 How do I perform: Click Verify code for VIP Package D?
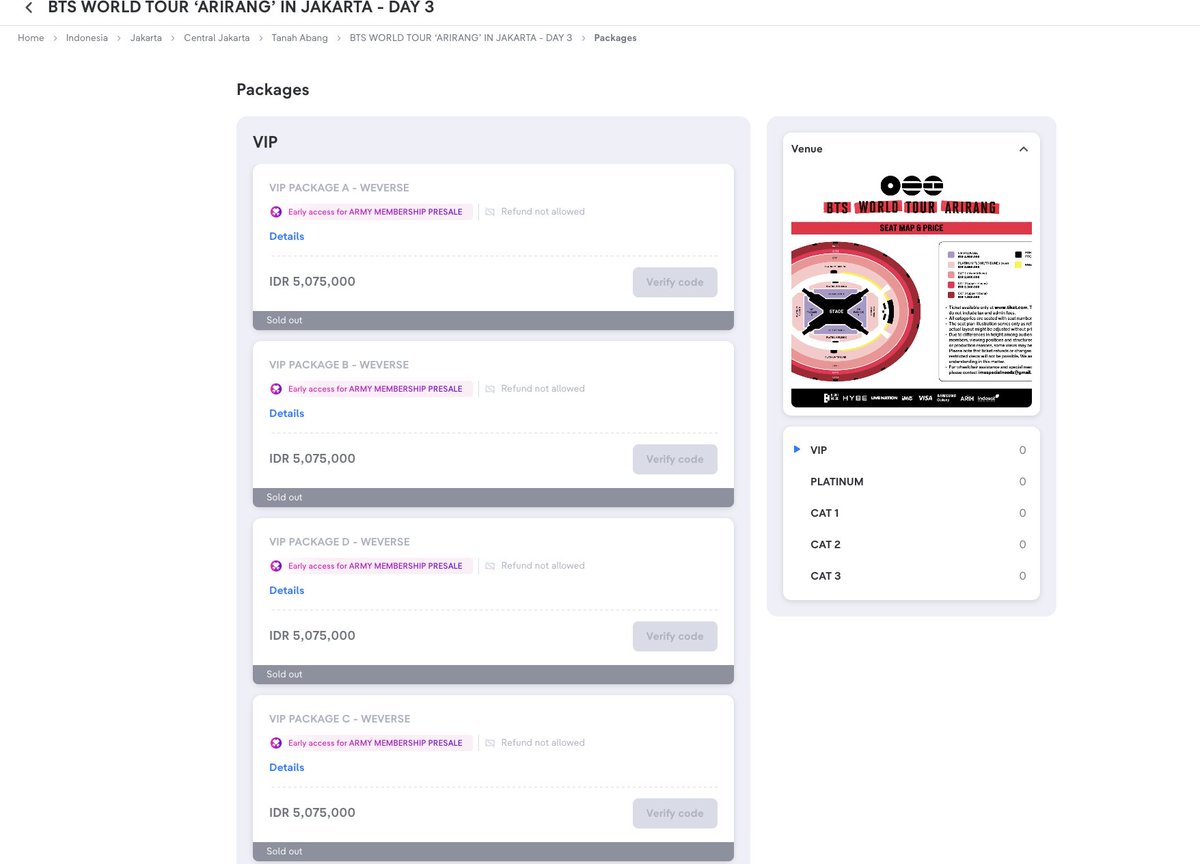click(675, 636)
